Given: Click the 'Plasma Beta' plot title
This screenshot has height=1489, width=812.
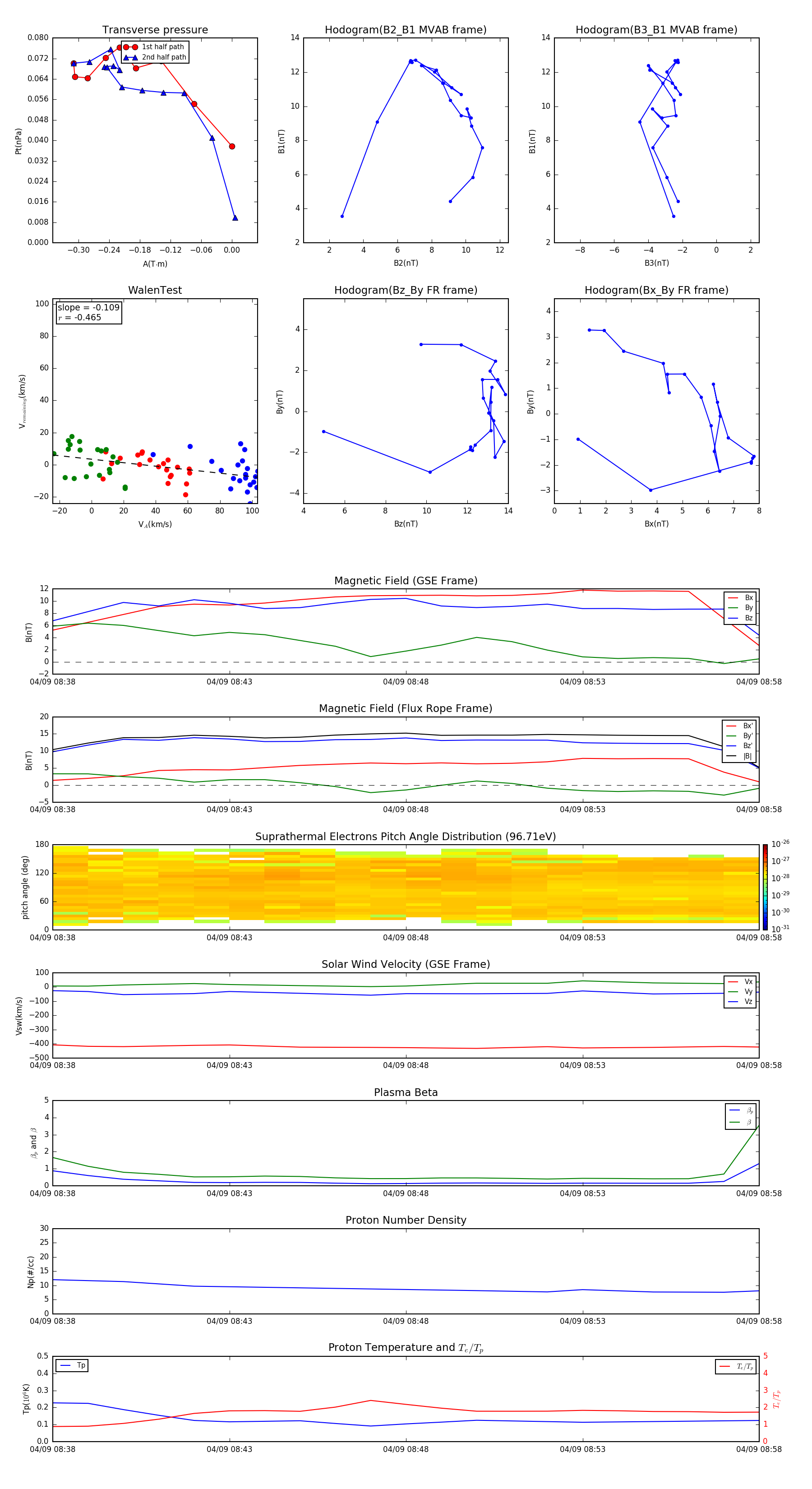Looking at the screenshot, I should point(406,1092).
